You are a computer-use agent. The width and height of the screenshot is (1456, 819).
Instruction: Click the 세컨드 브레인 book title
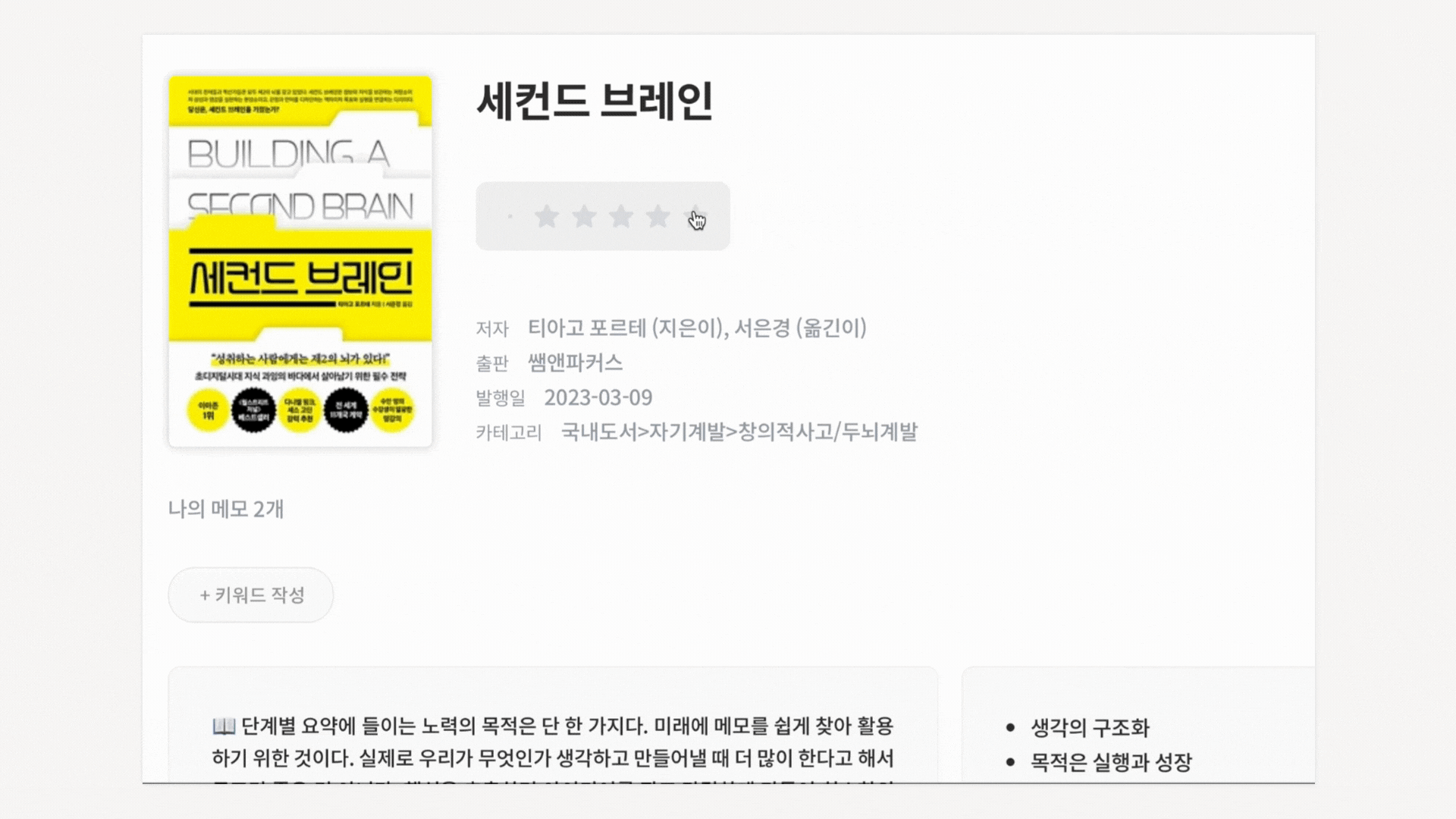click(595, 102)
